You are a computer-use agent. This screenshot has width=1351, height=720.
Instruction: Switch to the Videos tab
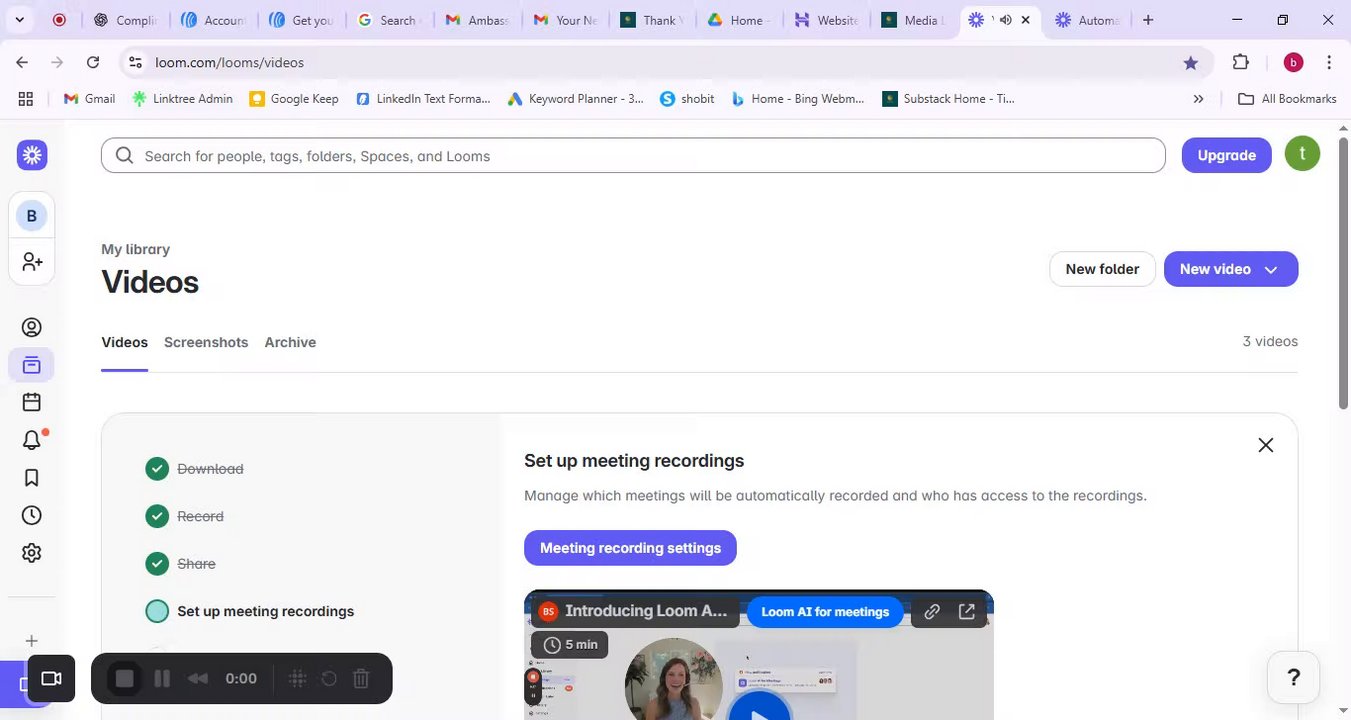125,342
